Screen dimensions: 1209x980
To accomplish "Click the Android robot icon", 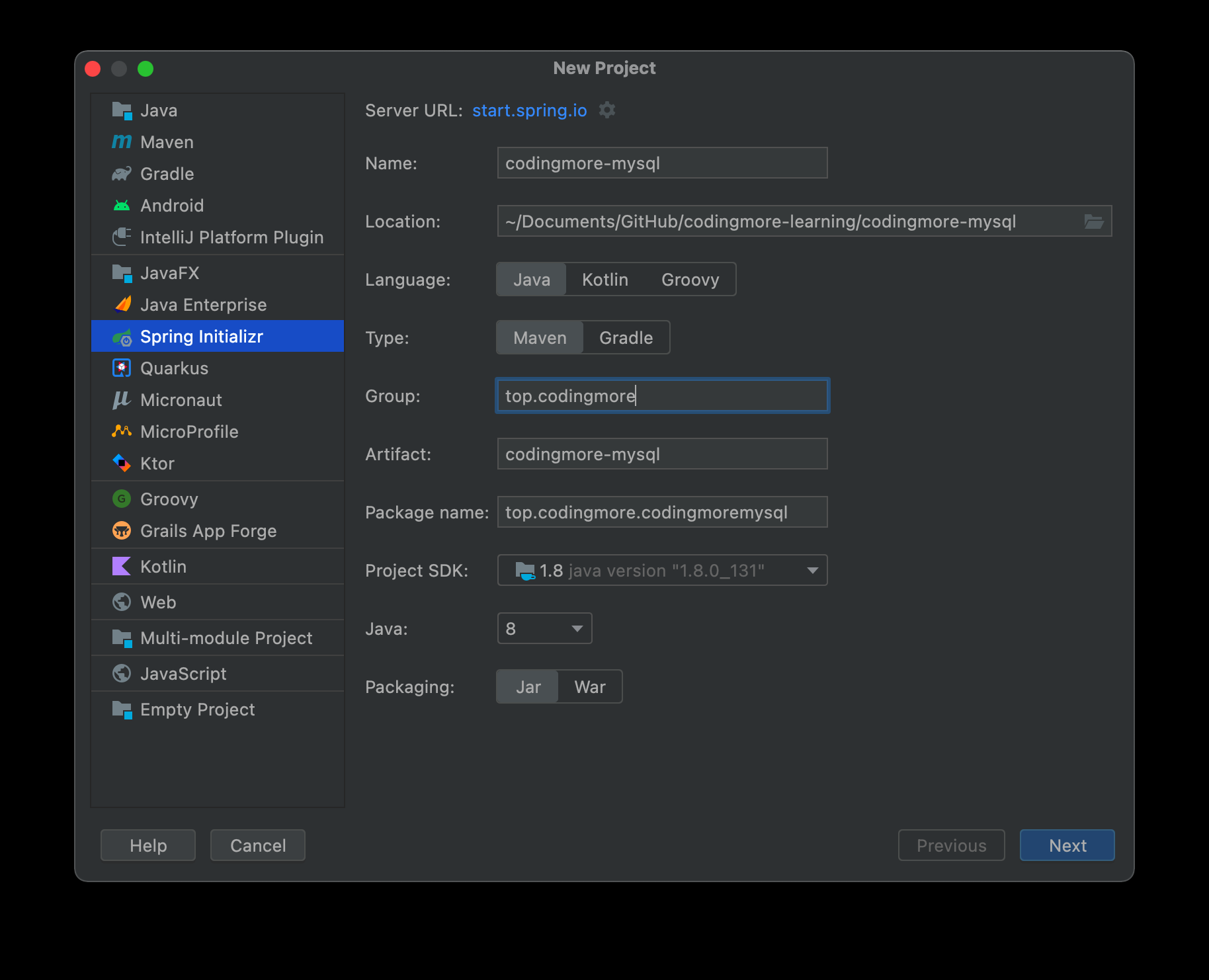I will point(122,206).
